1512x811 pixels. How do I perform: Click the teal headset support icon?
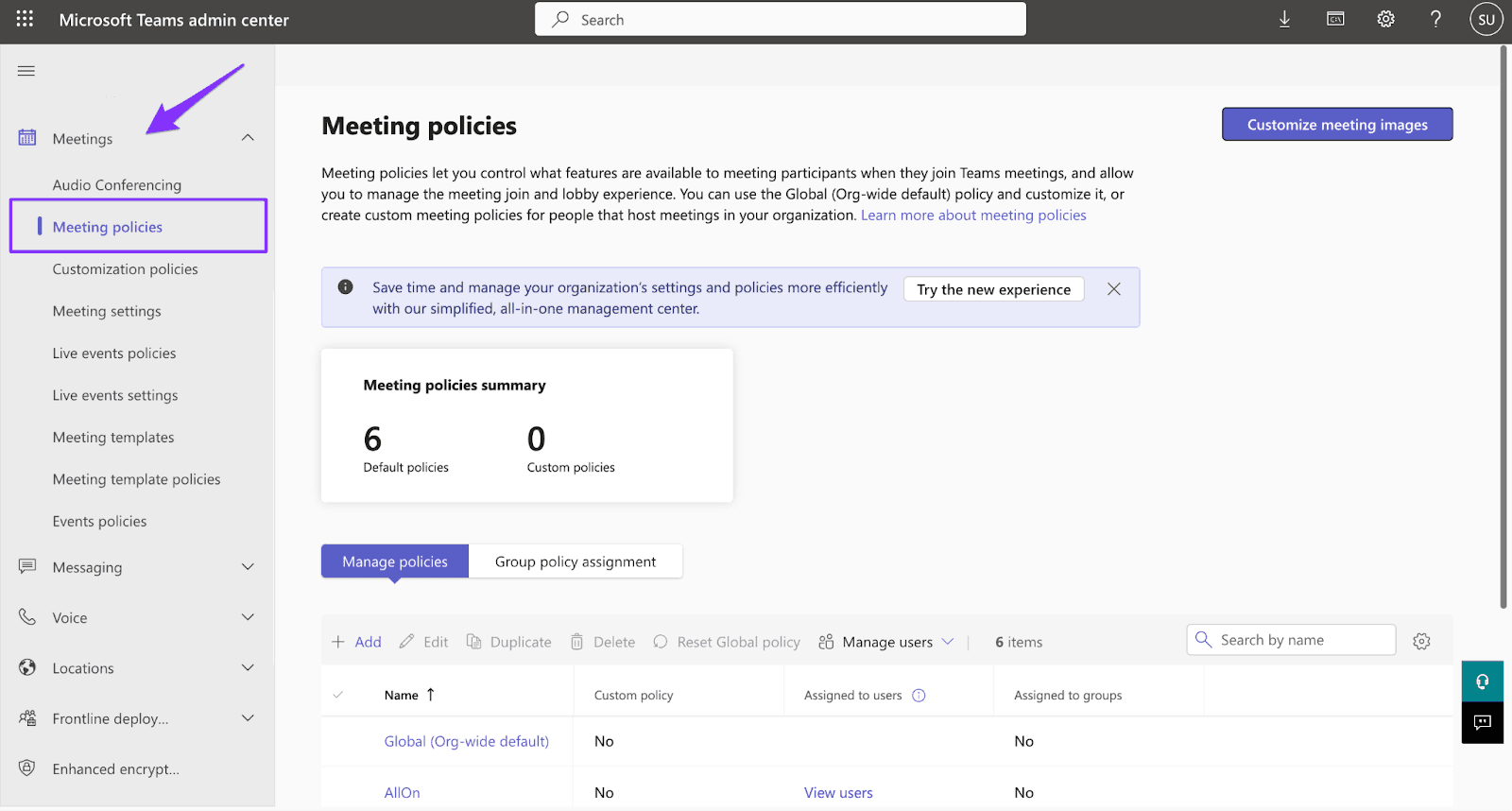[1483, 682]
